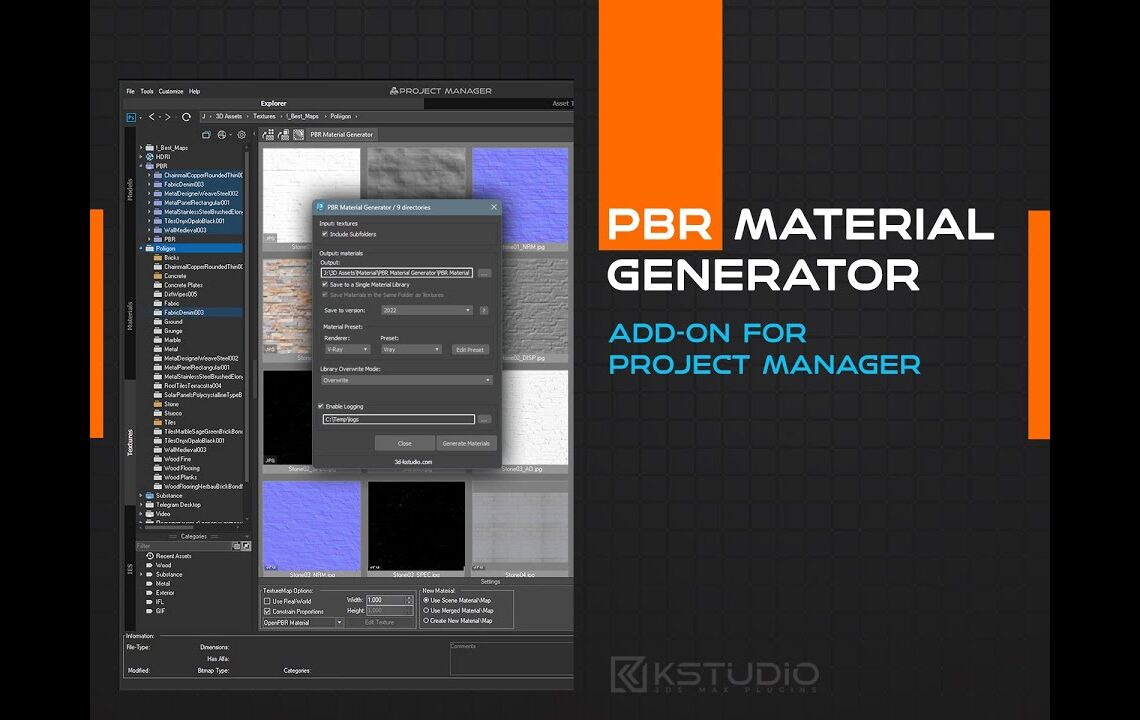Screen dimensions: 1140x720
Task: Open the toolbar settings gear
Action: (241, 133)
